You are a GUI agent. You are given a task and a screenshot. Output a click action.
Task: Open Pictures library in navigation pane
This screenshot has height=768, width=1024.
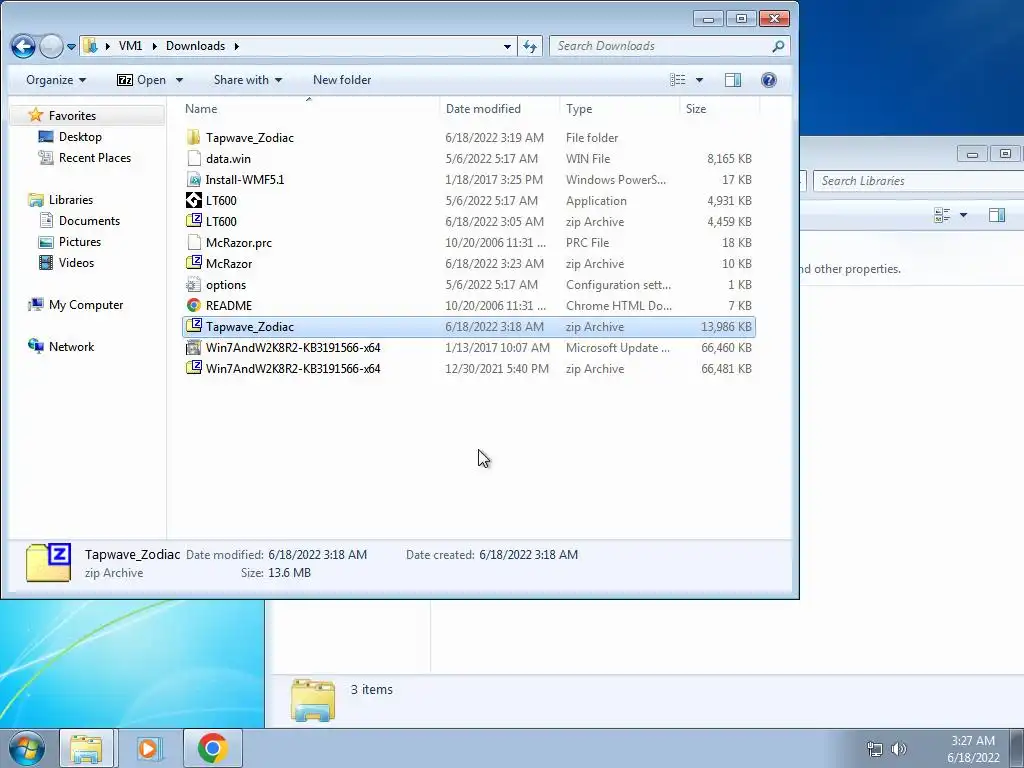point(80,242)
